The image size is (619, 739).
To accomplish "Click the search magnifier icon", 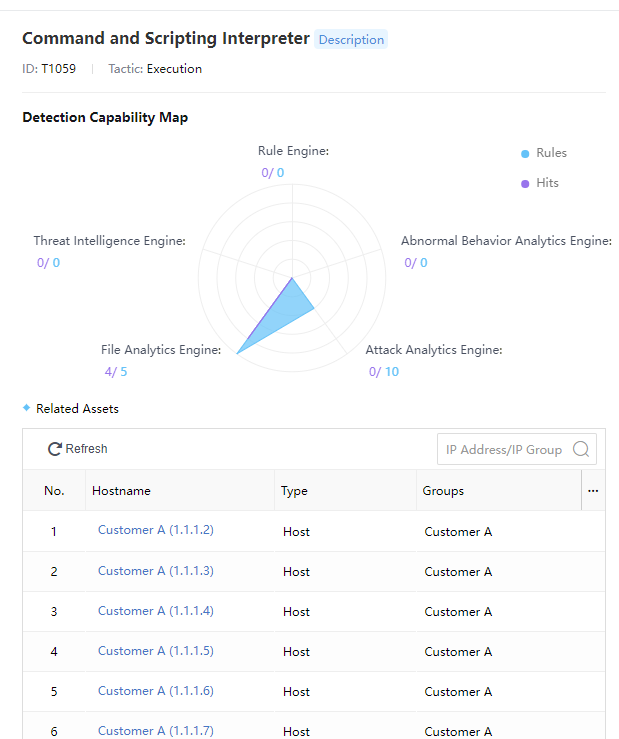I will (x=581, y=449).
